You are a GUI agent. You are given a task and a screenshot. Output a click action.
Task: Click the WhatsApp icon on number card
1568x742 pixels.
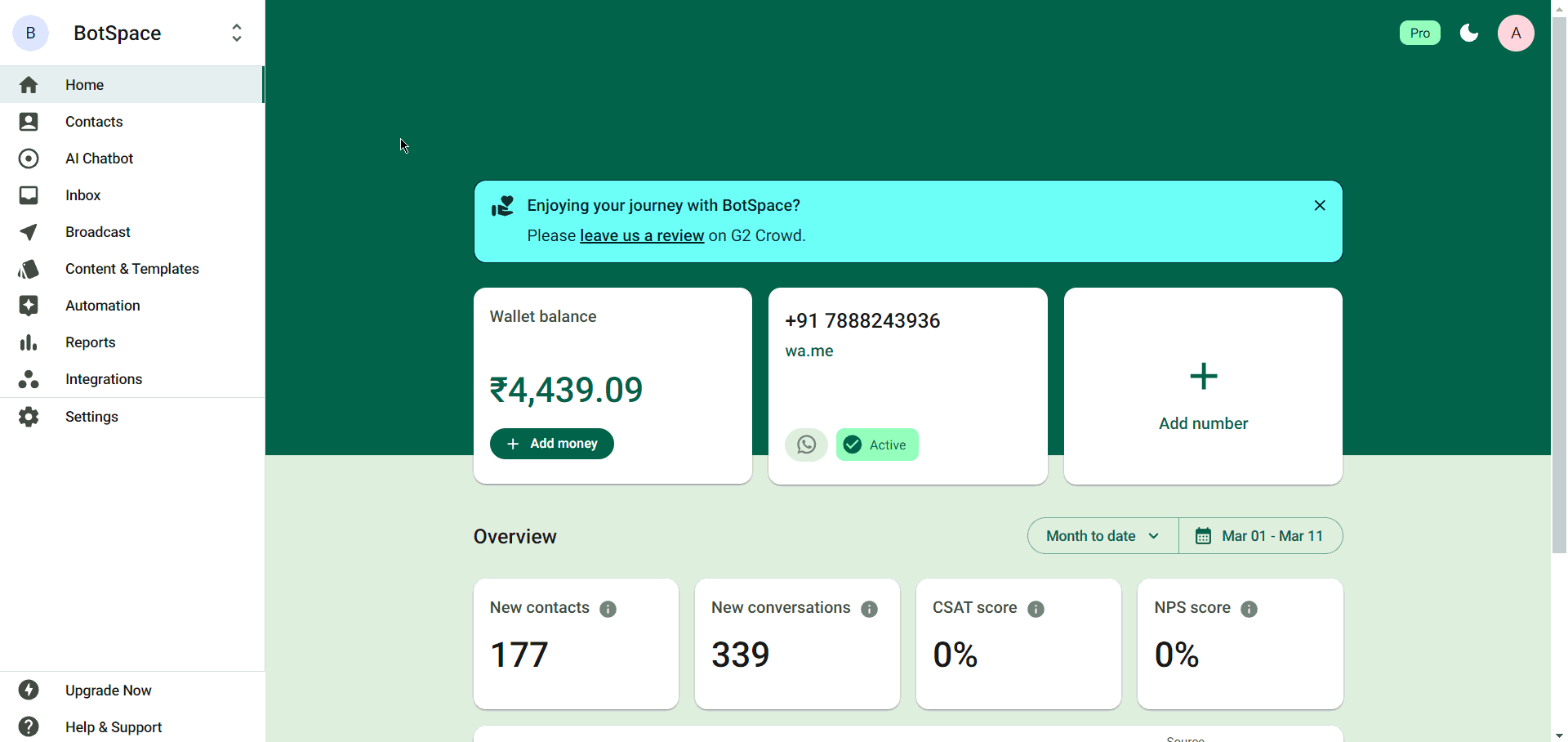[x=807, y=445]
